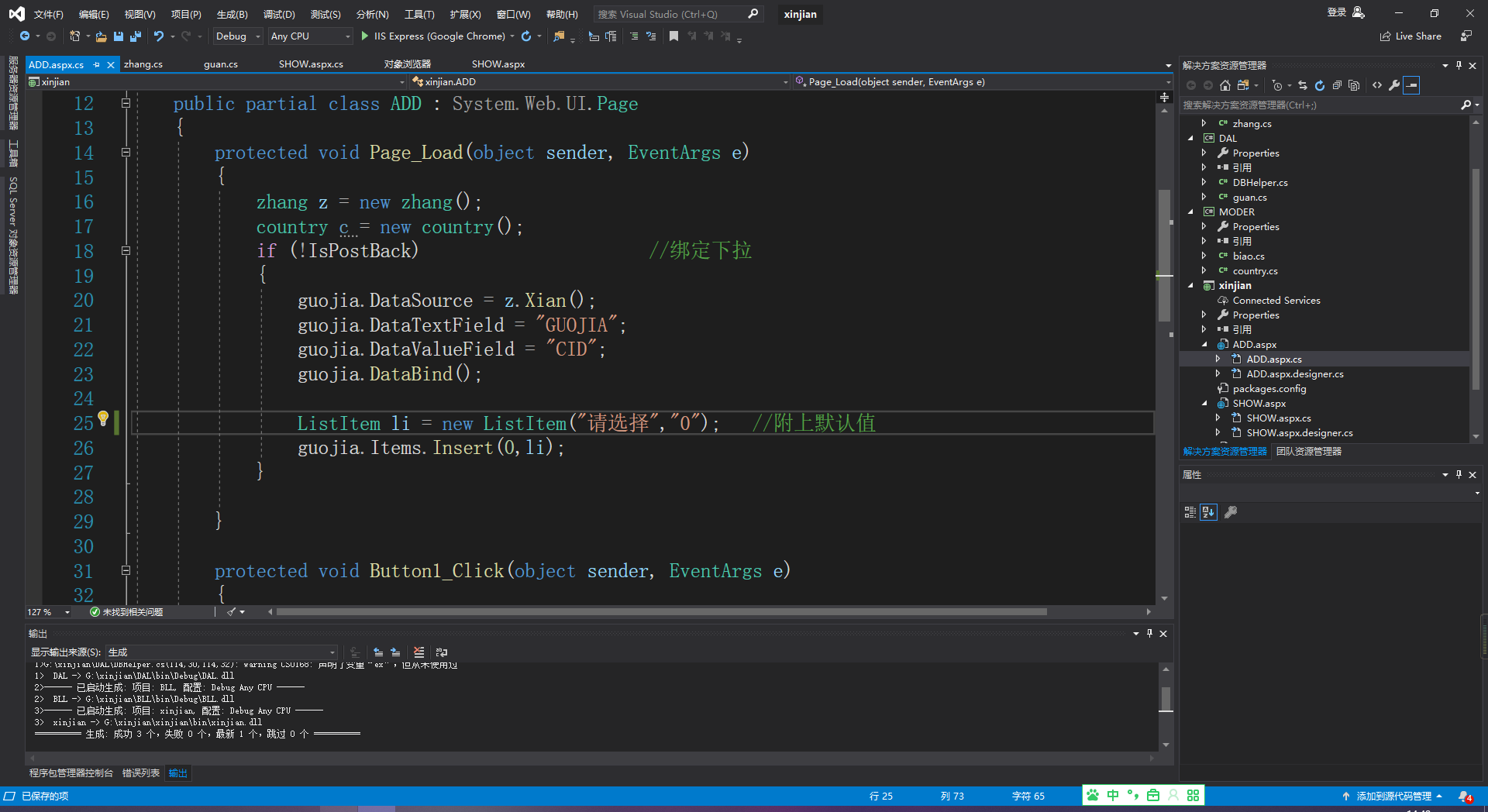Click the lightbulb quick actions icon on line 25
The height and width of the screenshot is (812, 1488).
pos(102,418)
